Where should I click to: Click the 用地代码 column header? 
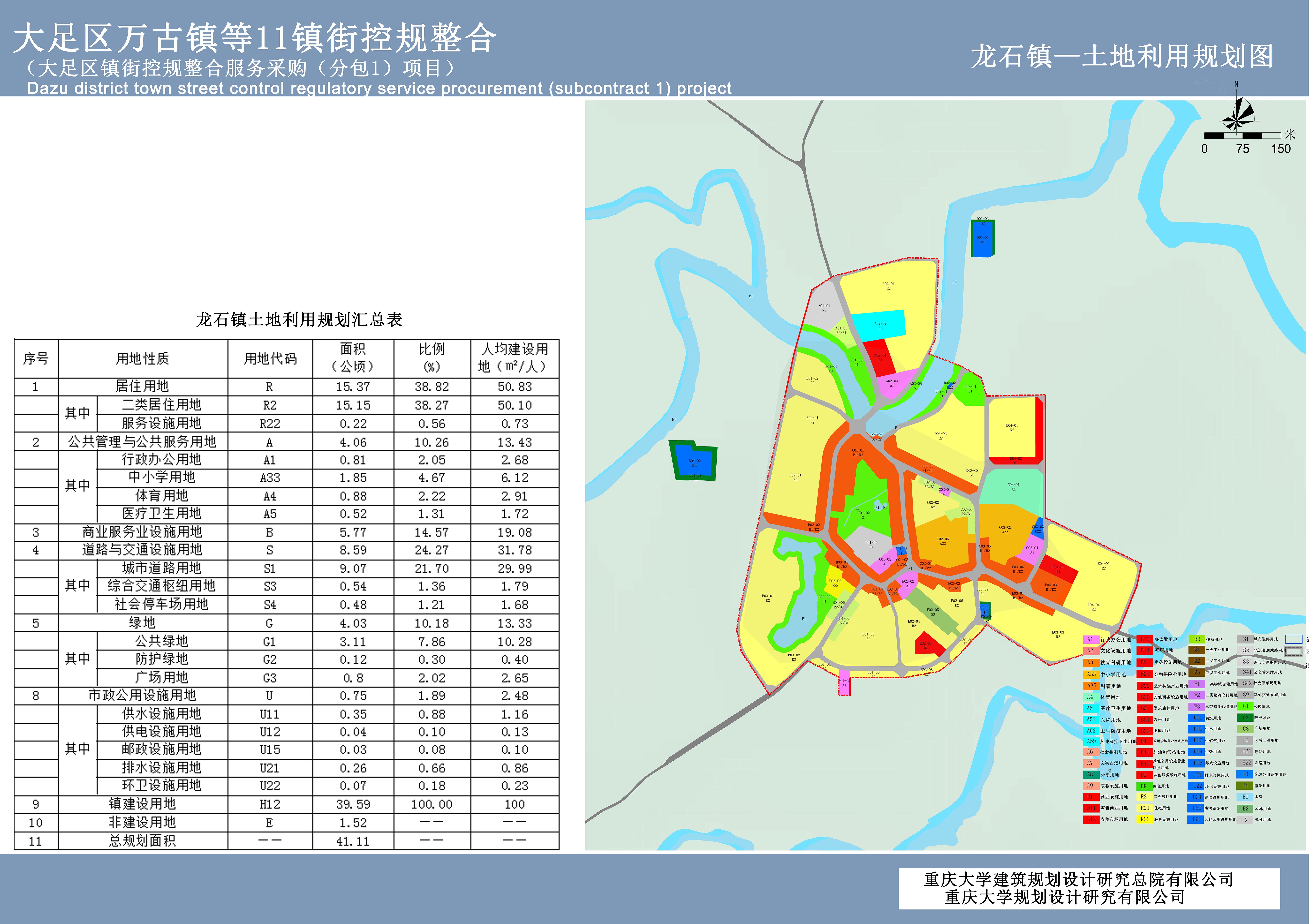click(270, 359)
